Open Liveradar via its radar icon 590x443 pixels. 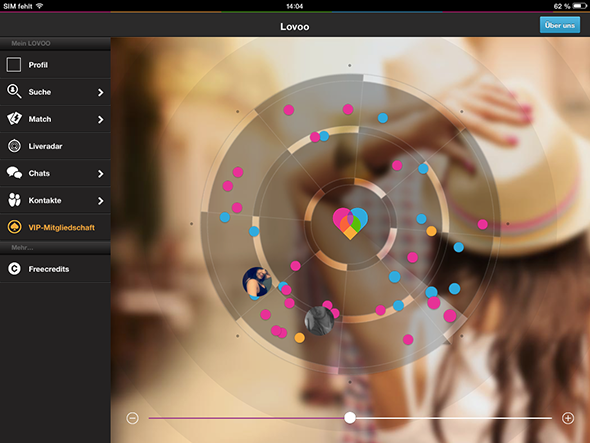[14, 146]
